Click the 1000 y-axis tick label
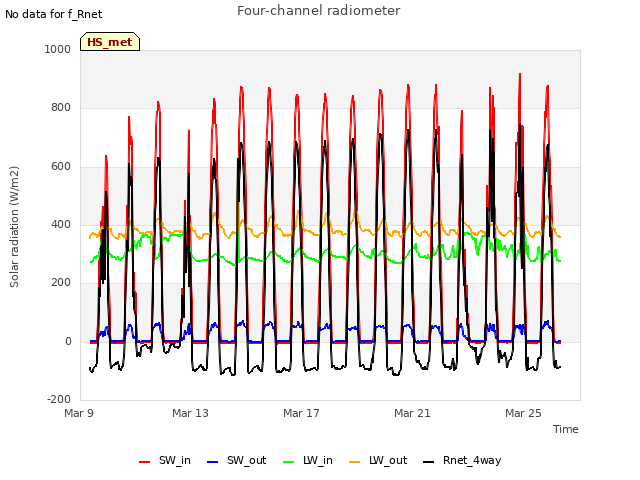Viewport: 640px width, 480px height. point(58,49)
